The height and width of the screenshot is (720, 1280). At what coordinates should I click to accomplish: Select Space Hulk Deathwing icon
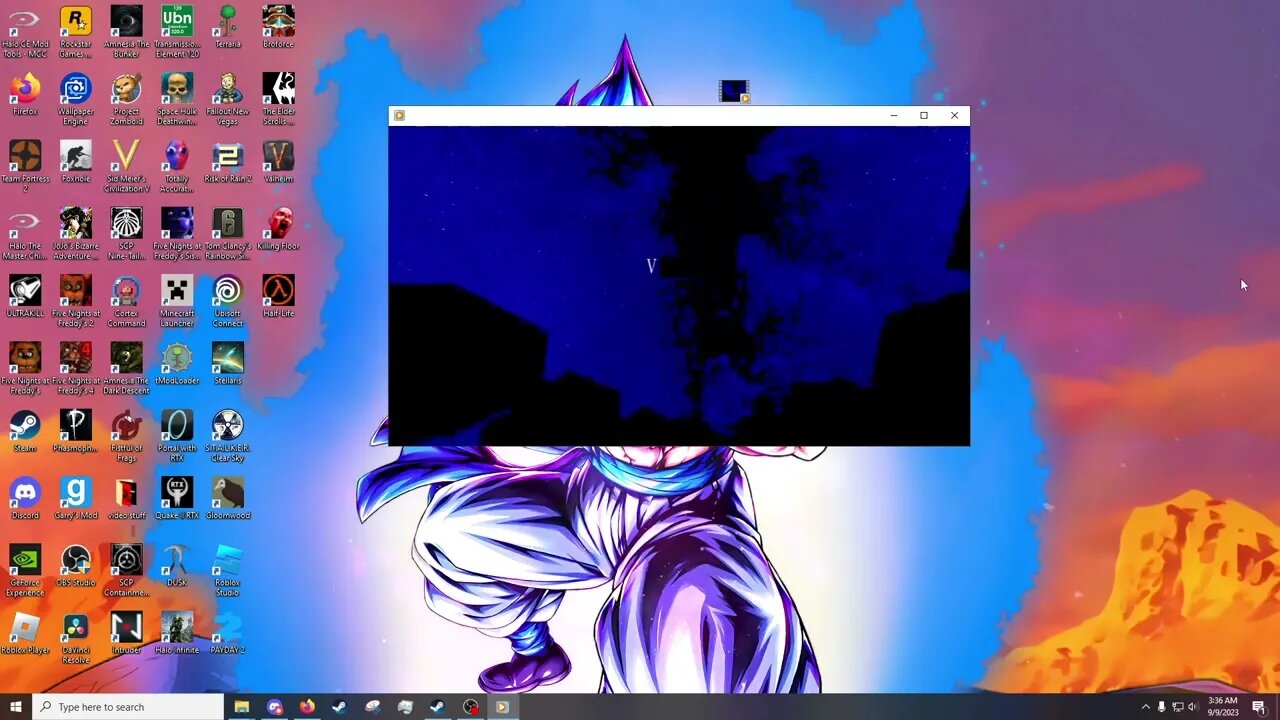click(177, 100)
